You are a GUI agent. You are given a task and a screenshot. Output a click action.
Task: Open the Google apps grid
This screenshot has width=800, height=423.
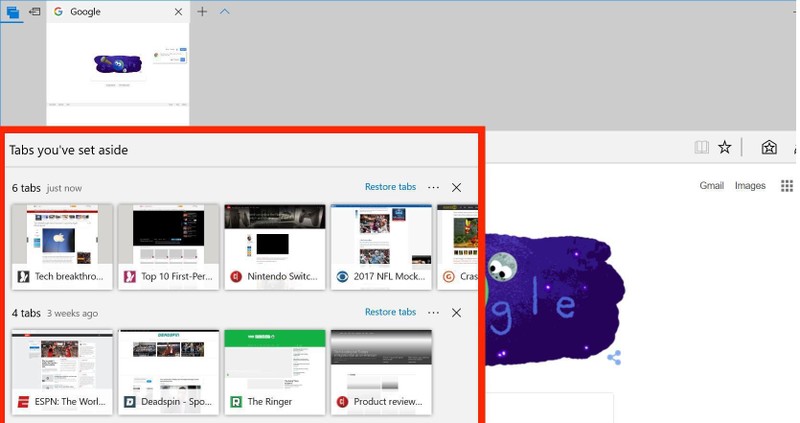(786, 186)
